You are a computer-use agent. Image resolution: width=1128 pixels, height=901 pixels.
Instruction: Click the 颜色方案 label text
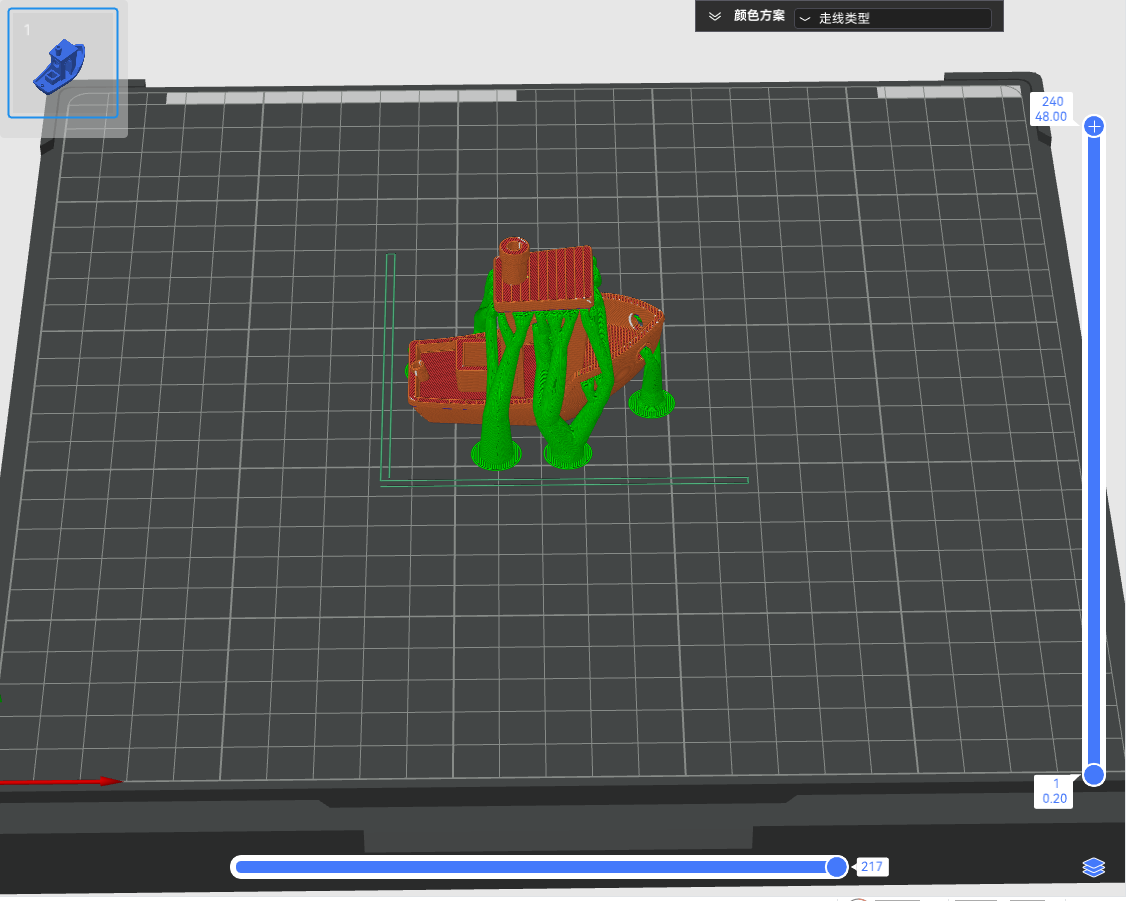pyautogui.click(x=759, y=17)
